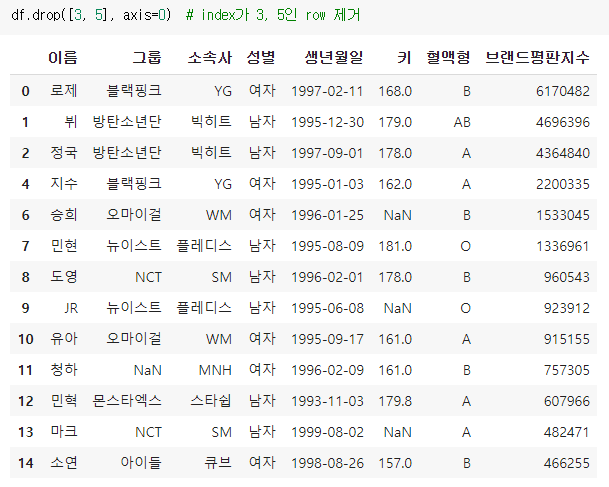The height and width of the screenshot is (487, 609).
Task: Click the brand value 1336961
Action: [563, 246]
